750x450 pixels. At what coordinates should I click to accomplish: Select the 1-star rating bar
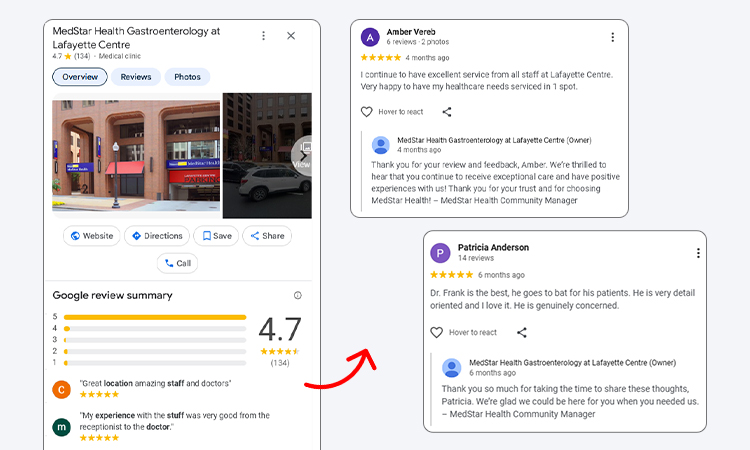(x=154, y=363)
